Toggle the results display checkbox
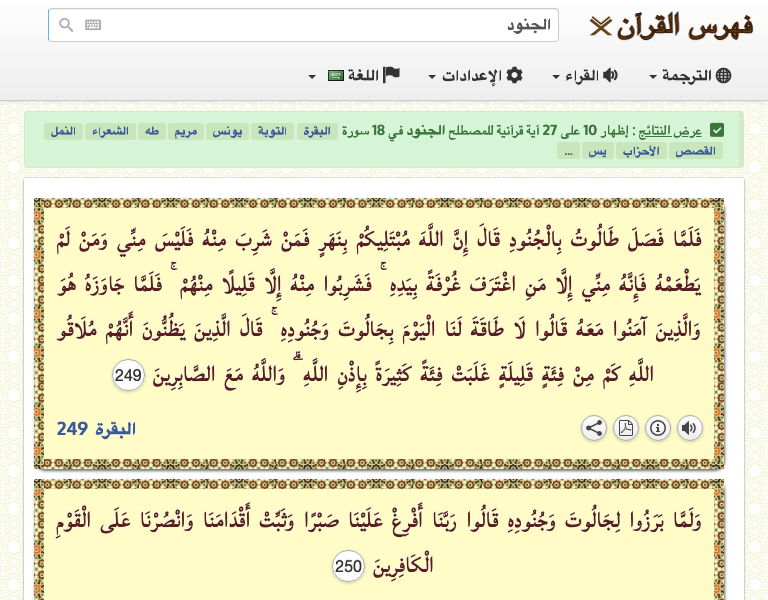Screen dimensions: 768x600 pyautogui.click(x=717, y=131)
